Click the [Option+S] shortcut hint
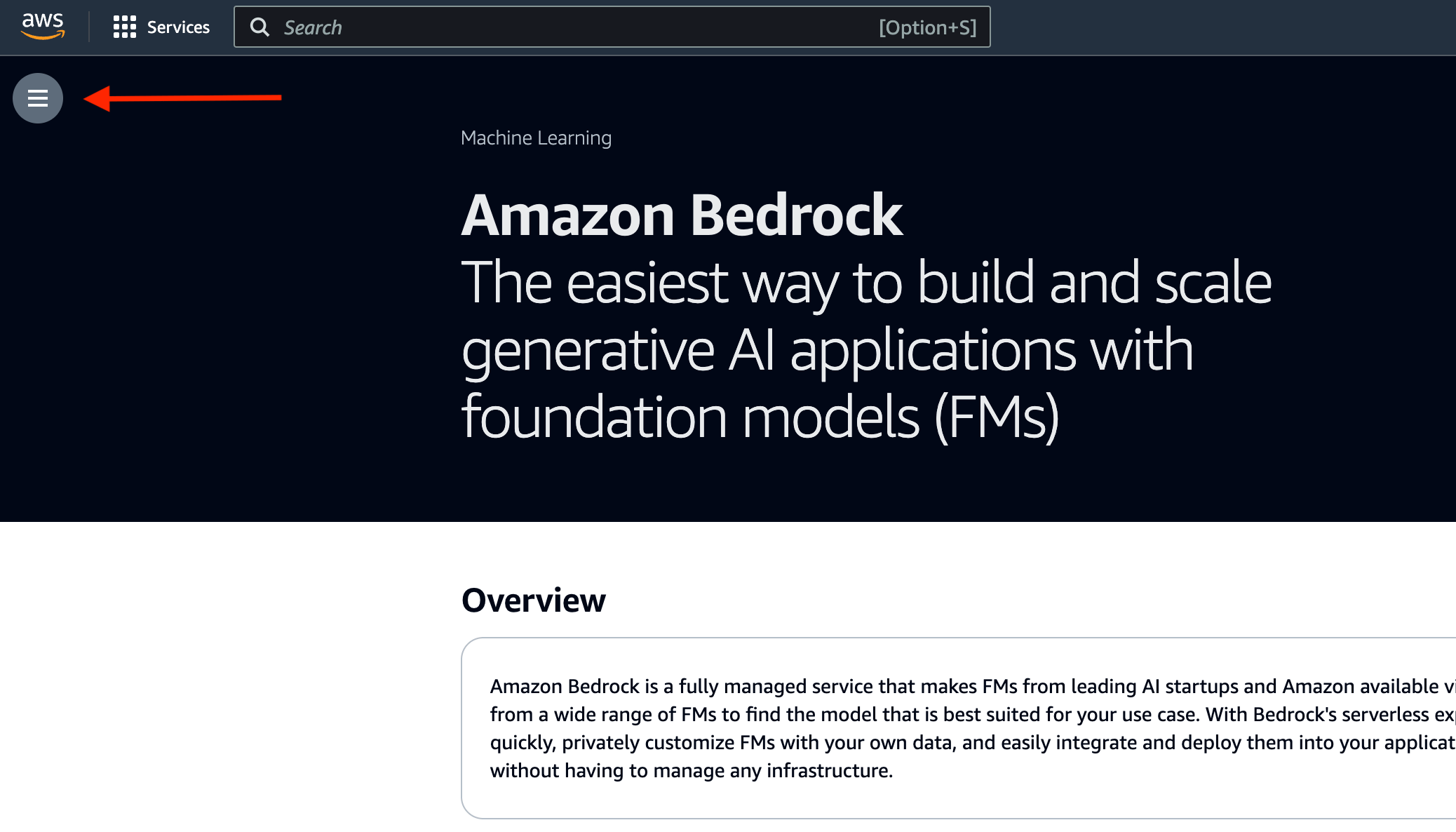The height and width of the screenshot is (832, 1456). click(927, 27)
